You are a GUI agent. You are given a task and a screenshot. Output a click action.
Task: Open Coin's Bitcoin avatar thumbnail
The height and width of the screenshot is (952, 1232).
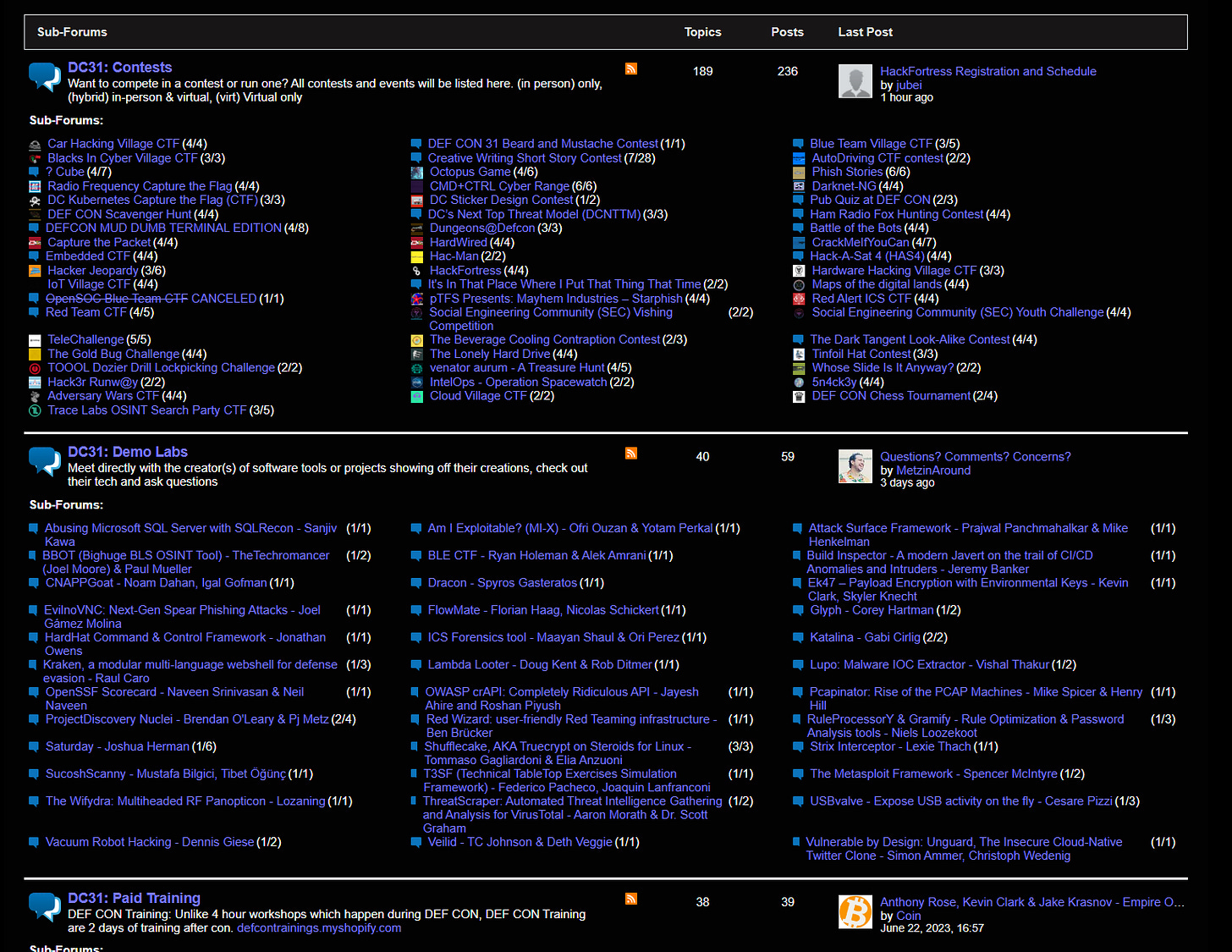point(855,912)
